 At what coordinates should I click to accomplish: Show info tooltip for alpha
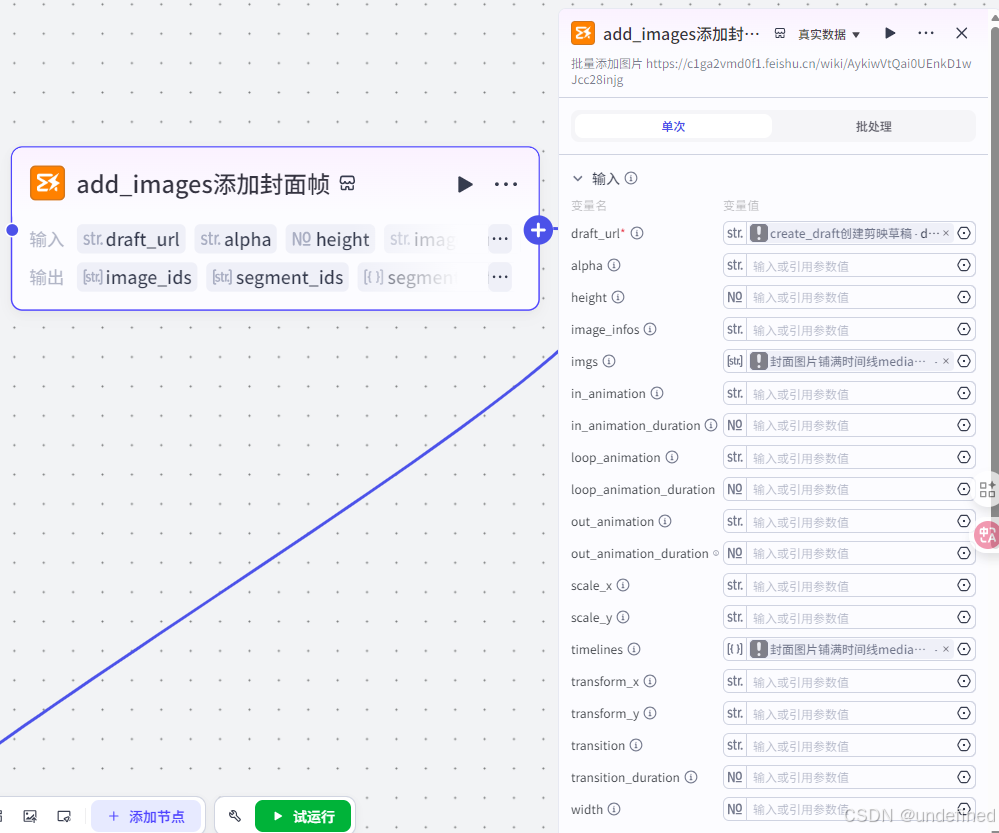[614, 265]
